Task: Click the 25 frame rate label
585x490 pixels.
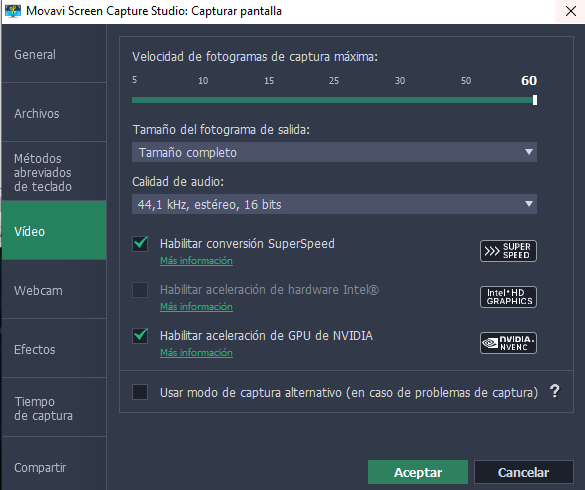Action: coord(334,81)
